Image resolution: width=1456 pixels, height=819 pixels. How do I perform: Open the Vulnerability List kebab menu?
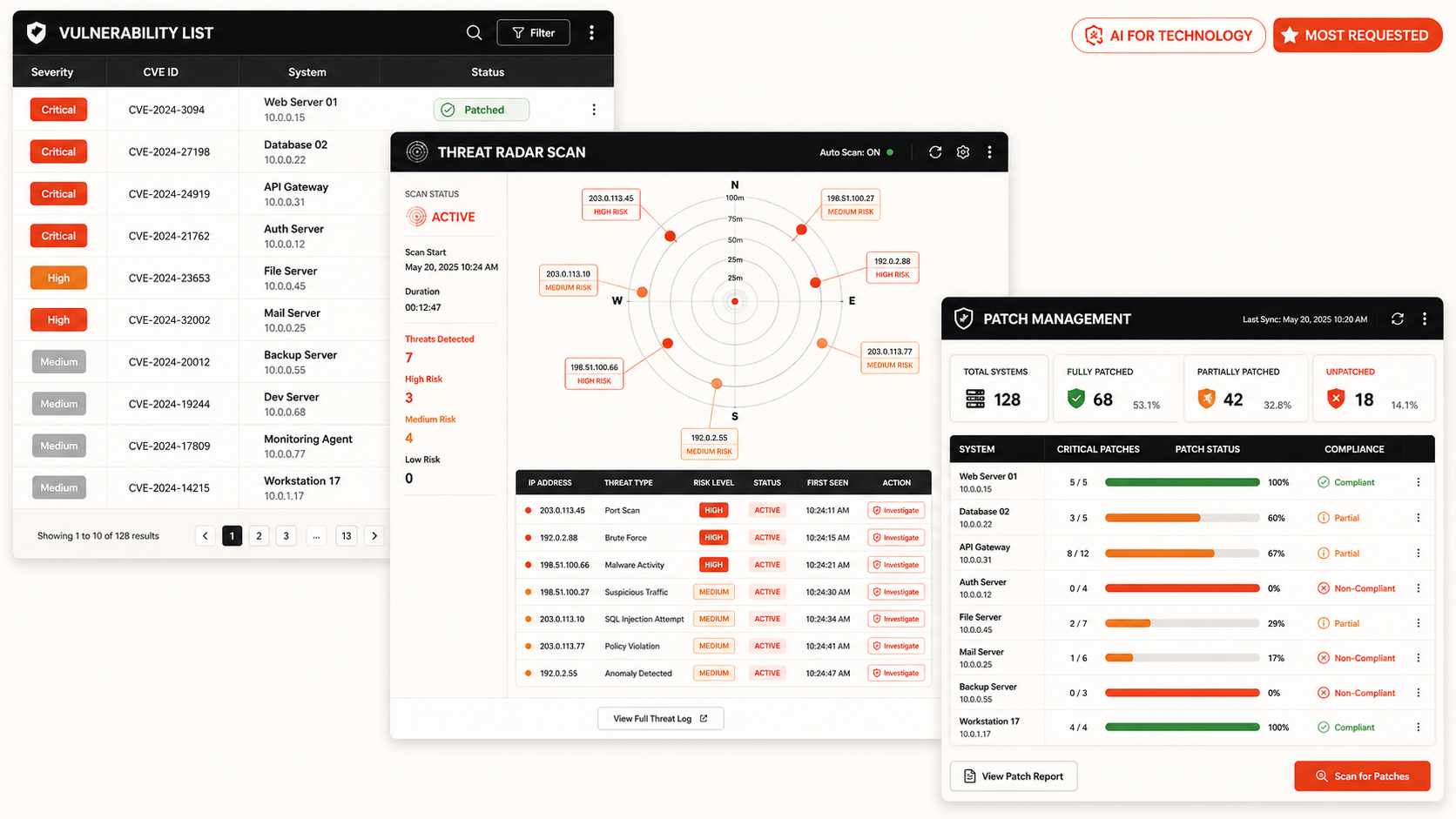click(591, 33)
